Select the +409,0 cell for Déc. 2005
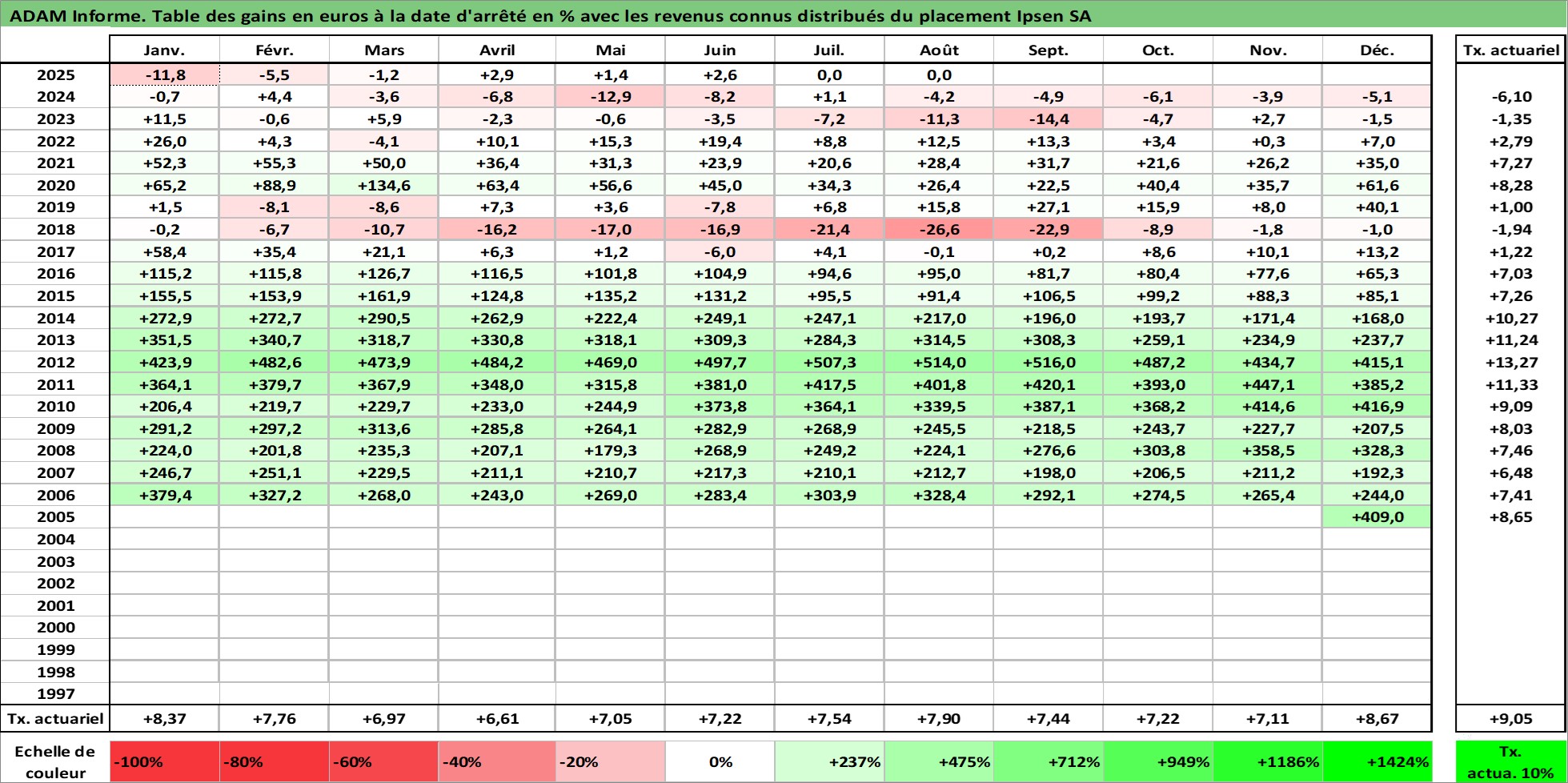Viewport: 1568px width, 783px height. point(1377,516)
